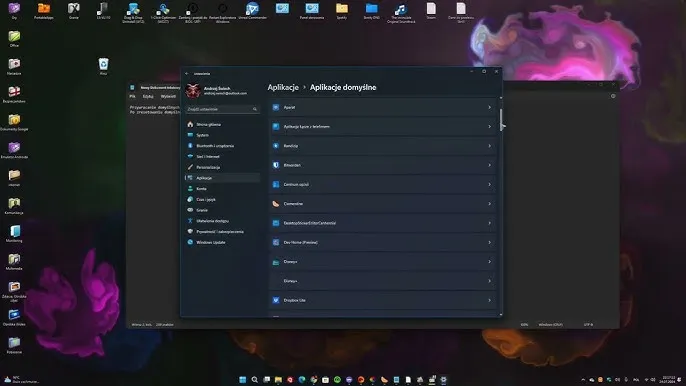Screen dimensions: 686x386
Task: Select the Monitoring desktop icon
Action: (14, 234)
